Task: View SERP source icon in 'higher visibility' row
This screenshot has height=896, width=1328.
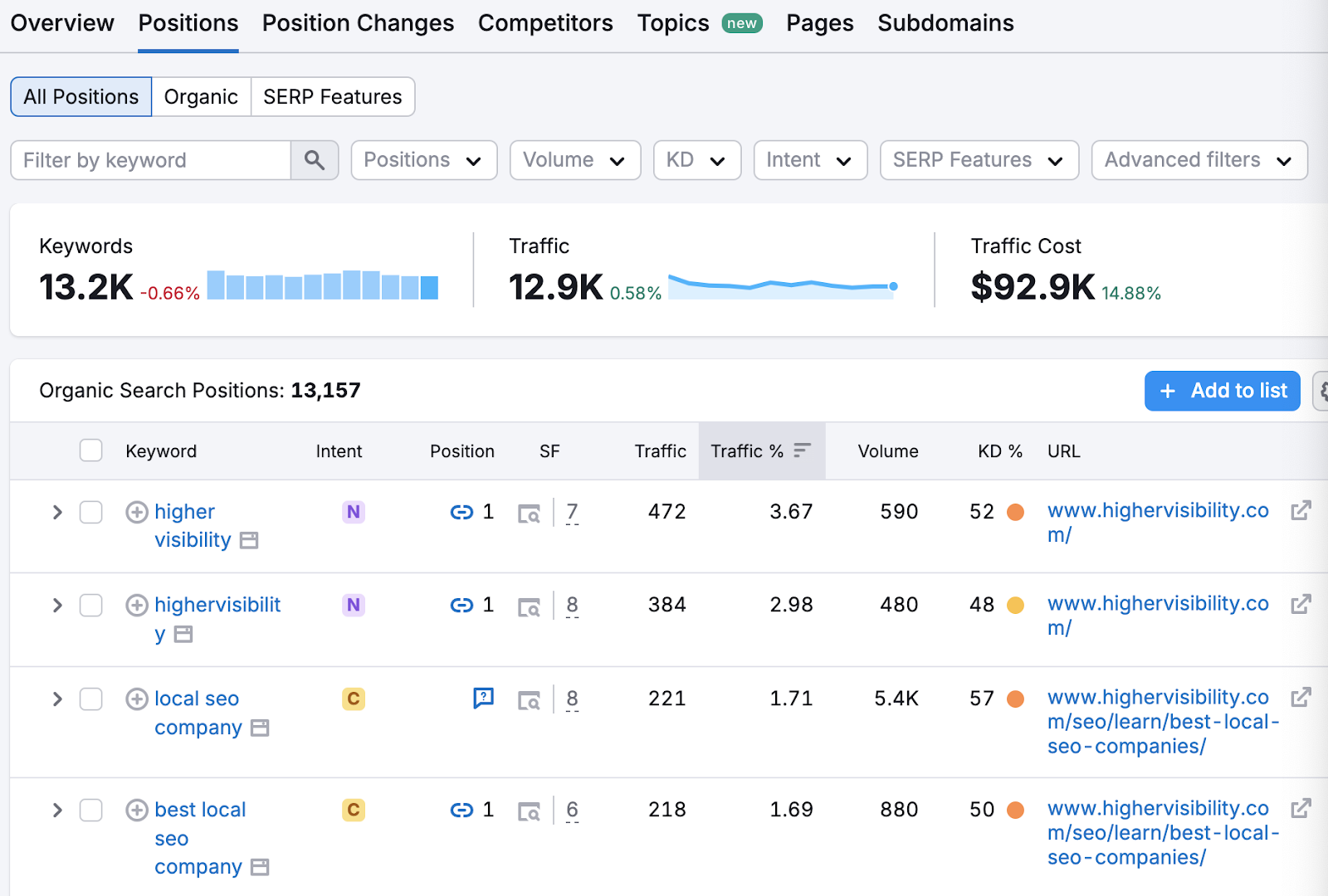Action: pos(529,514)
